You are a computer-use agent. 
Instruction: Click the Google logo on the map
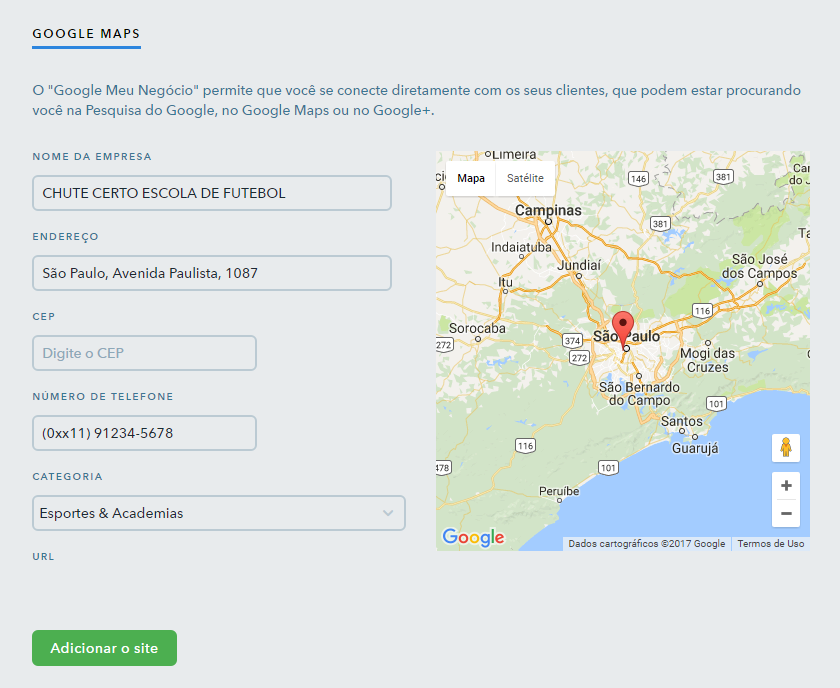point(473,537)
